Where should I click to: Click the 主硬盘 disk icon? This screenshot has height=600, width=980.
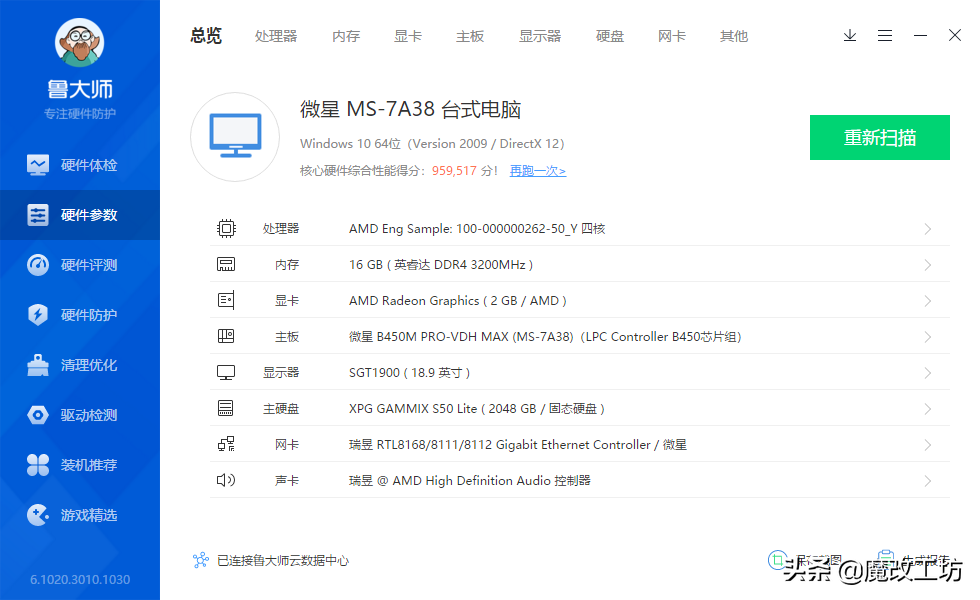coord(226,408)
